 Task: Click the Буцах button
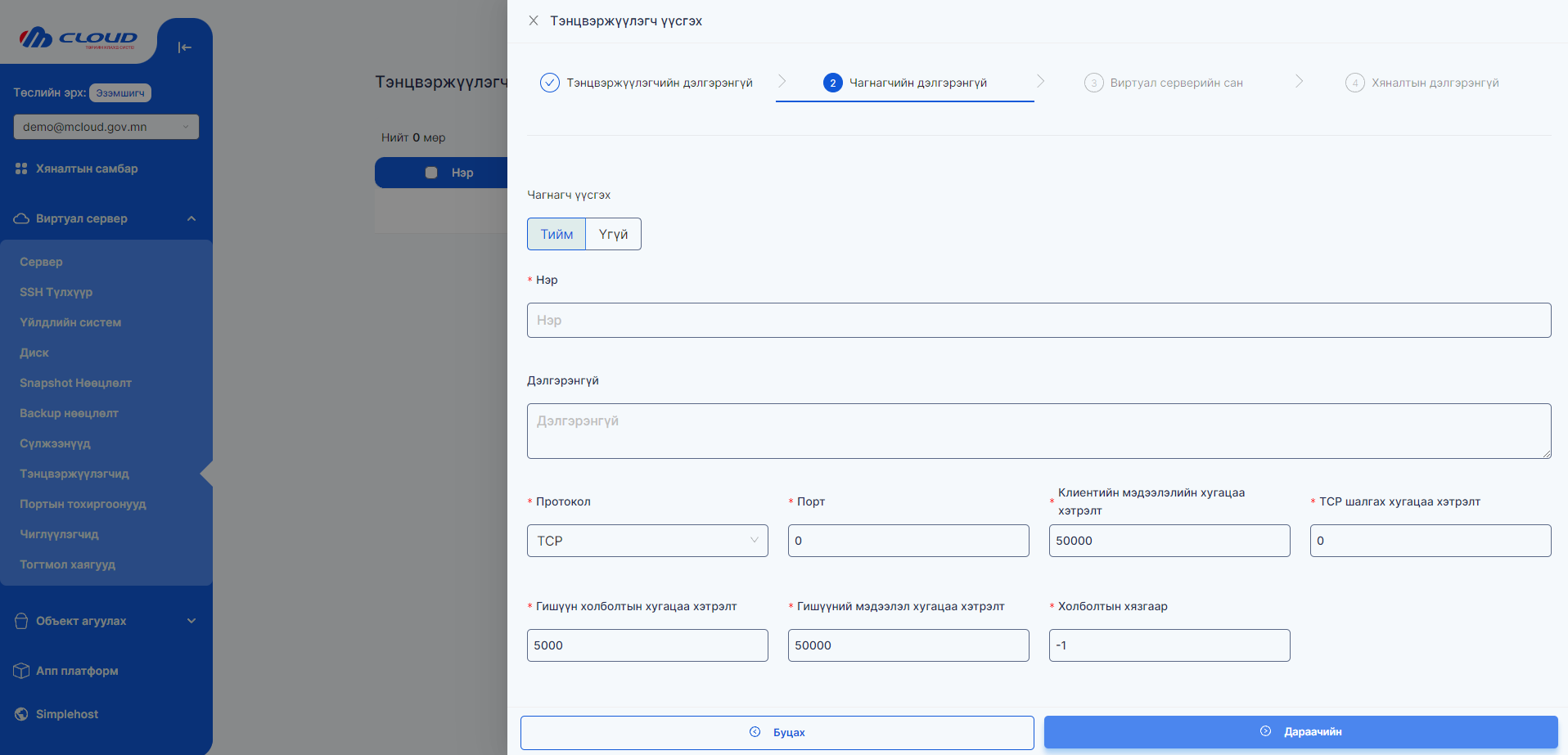[777, 732]
